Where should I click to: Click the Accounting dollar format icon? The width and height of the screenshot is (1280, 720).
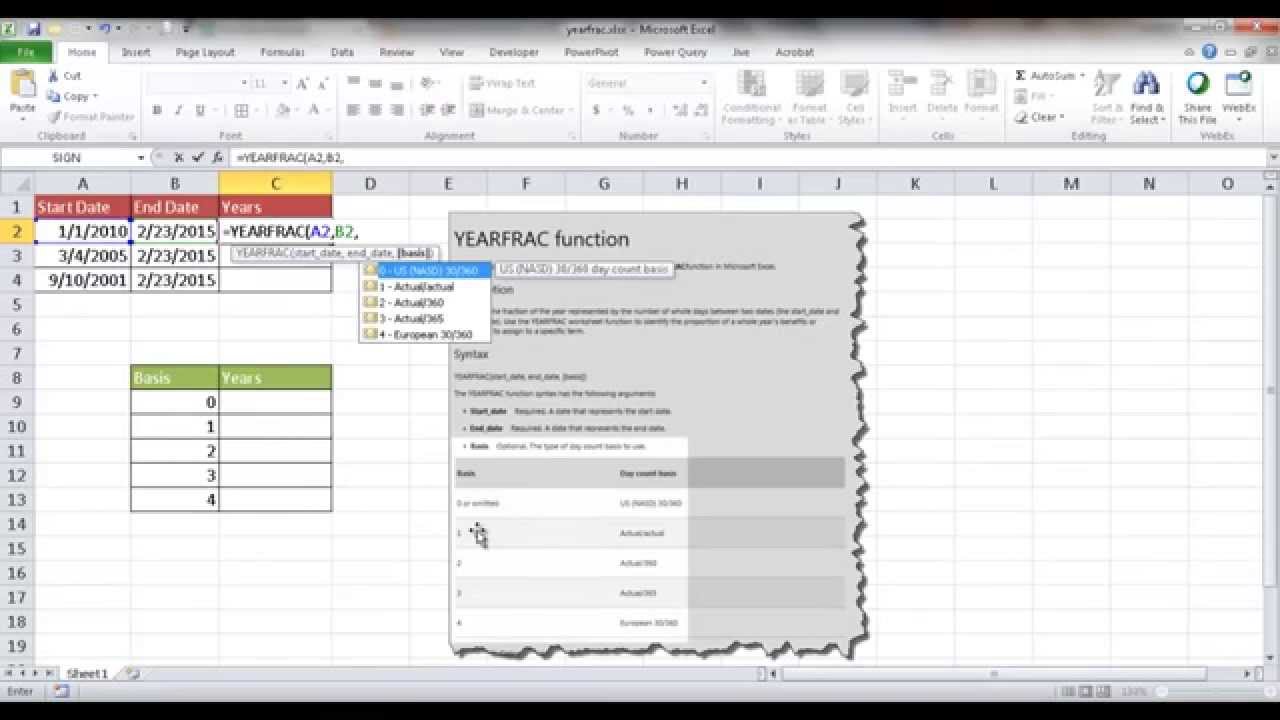tap(596, 111)
